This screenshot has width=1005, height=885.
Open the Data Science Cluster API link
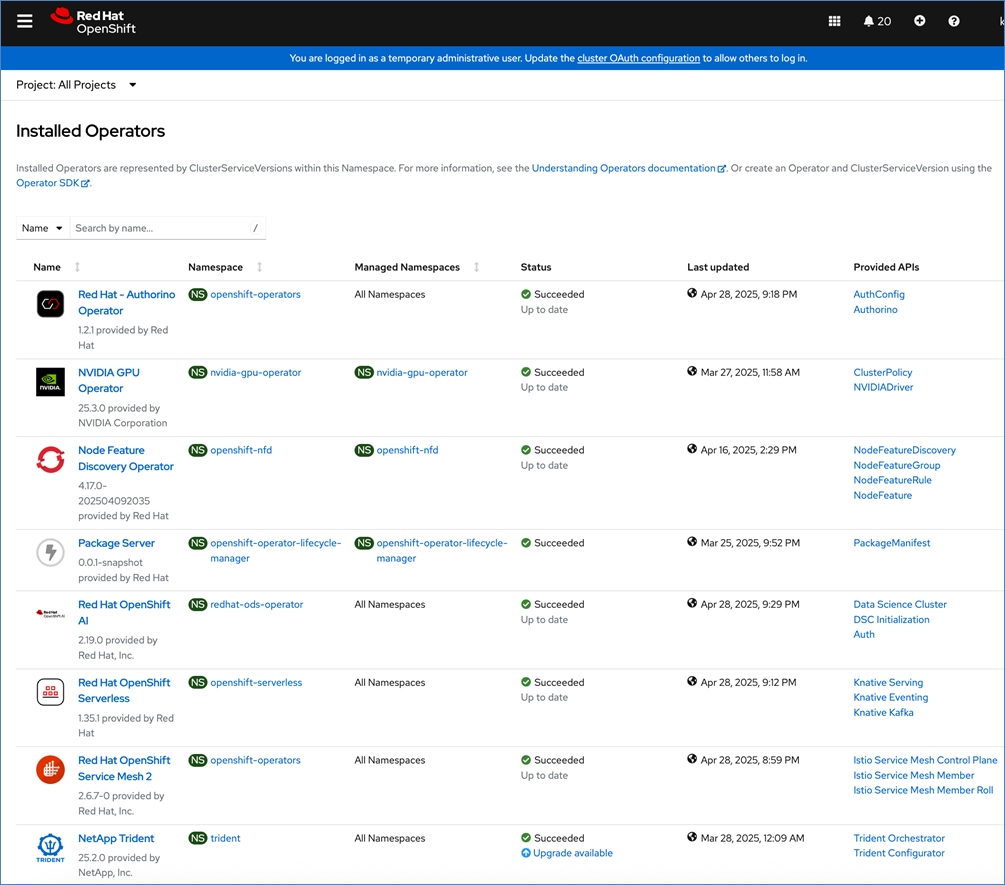900,604
